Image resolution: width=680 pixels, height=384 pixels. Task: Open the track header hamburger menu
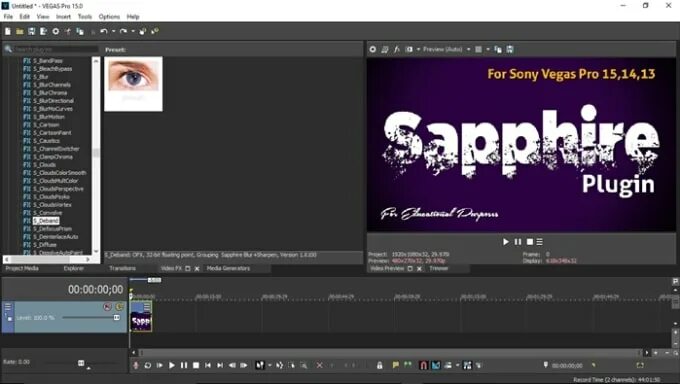(7, 307)
